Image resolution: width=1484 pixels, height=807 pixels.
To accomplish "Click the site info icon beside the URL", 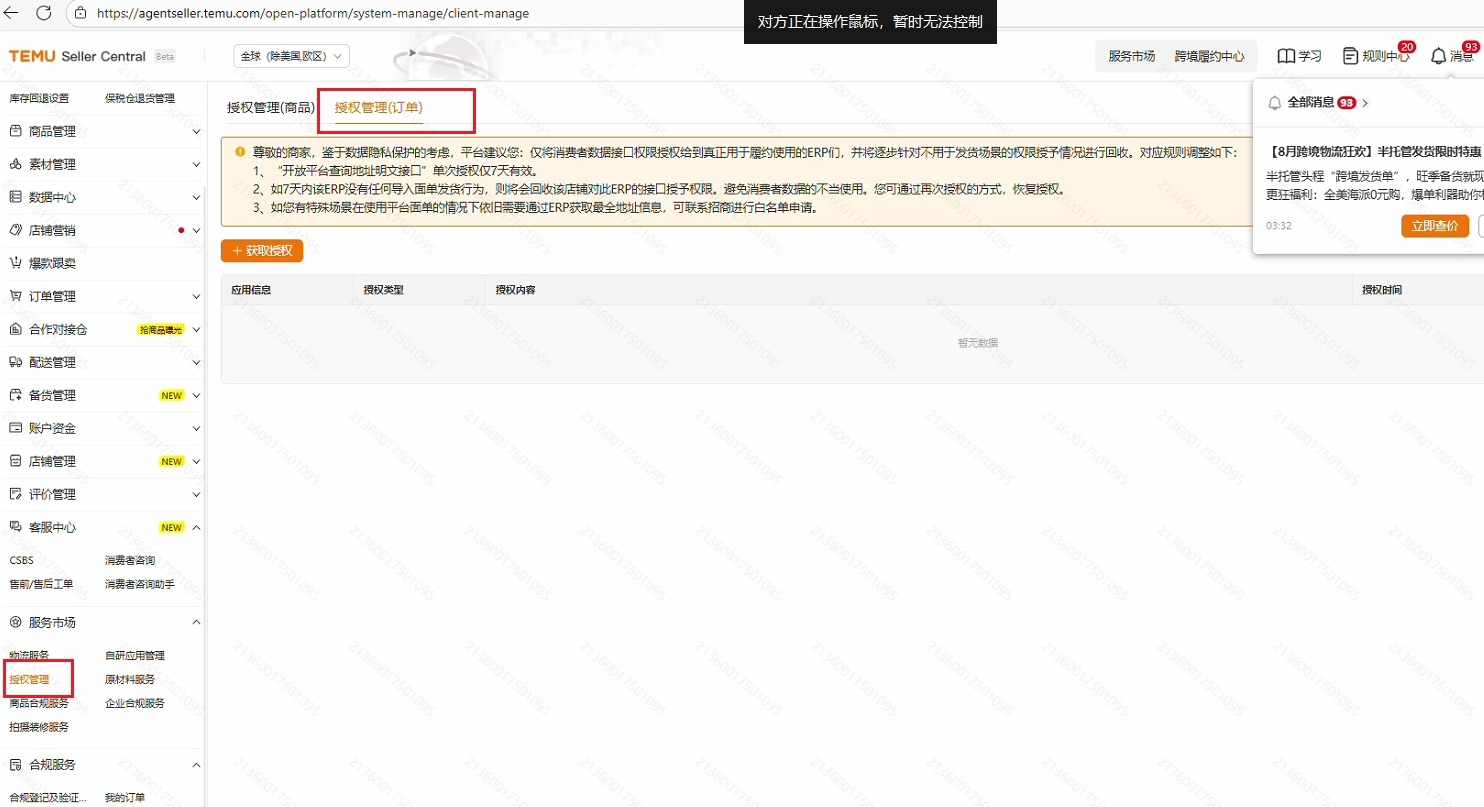I will [x=82, y=14].
